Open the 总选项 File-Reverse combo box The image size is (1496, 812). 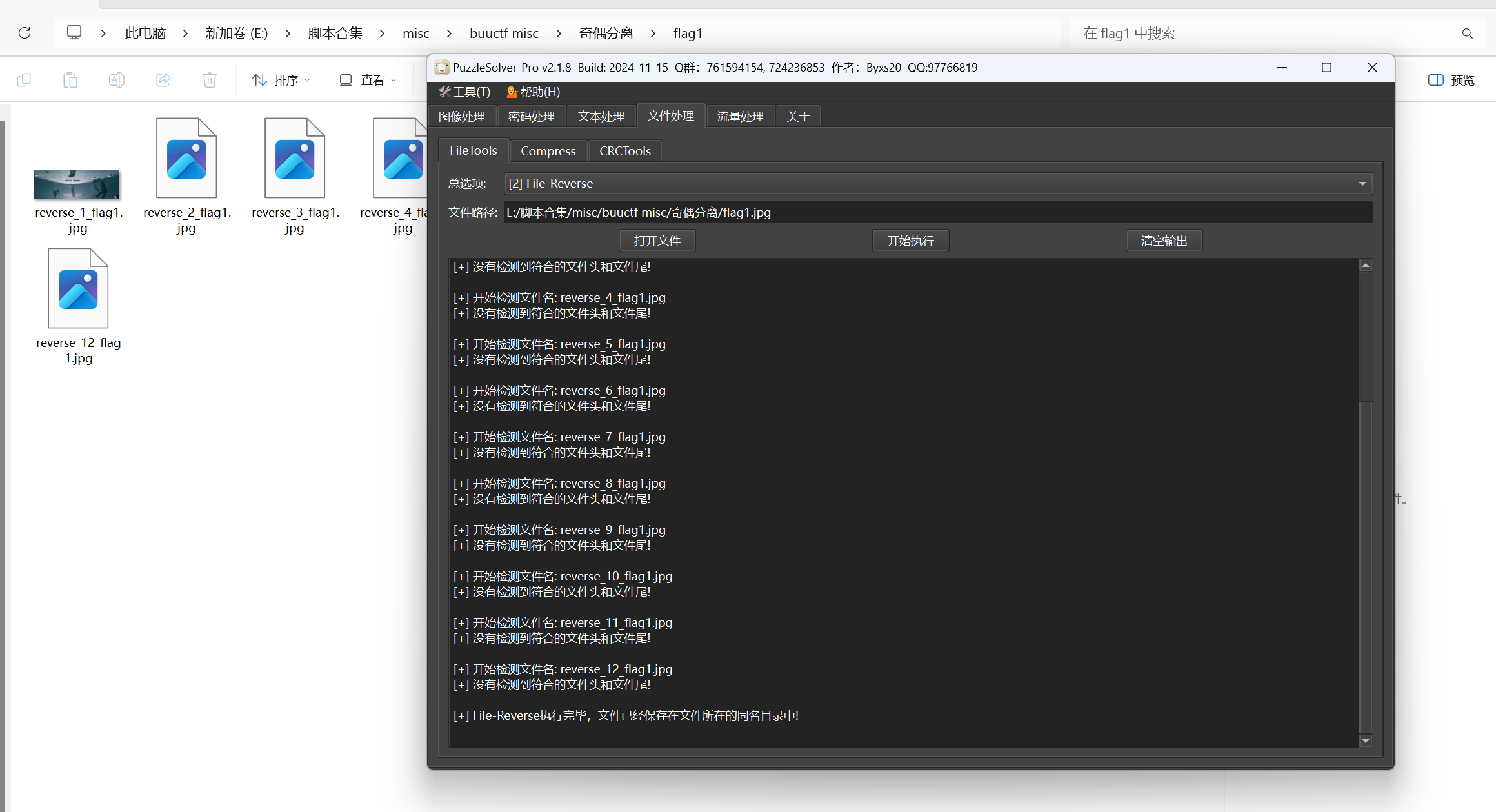[x=938, y=184]
